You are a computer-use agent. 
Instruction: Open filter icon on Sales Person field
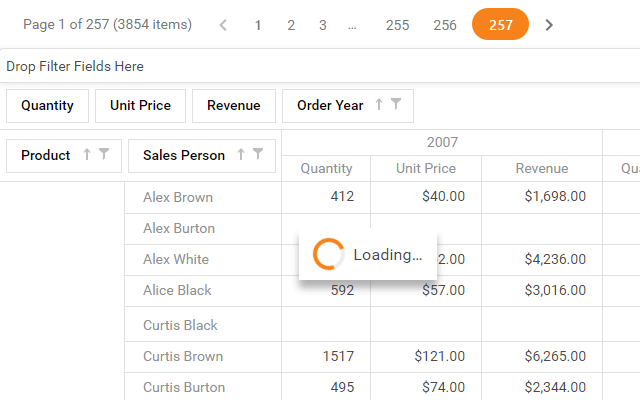click(x=258, y=155)
